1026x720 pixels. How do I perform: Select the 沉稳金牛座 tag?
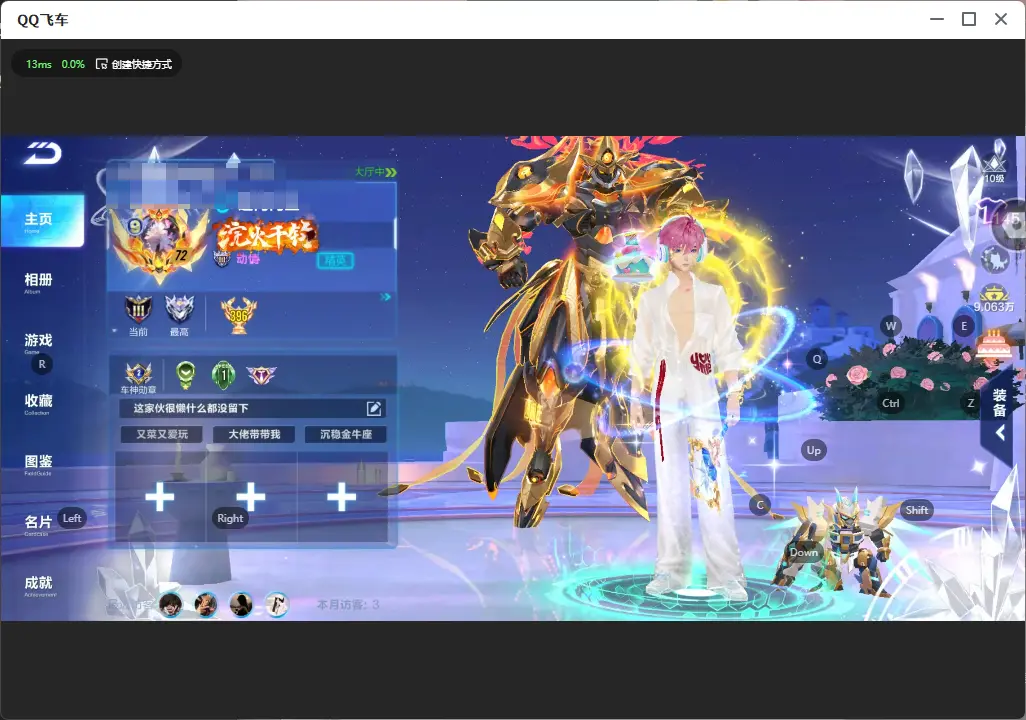pos(345,435)
